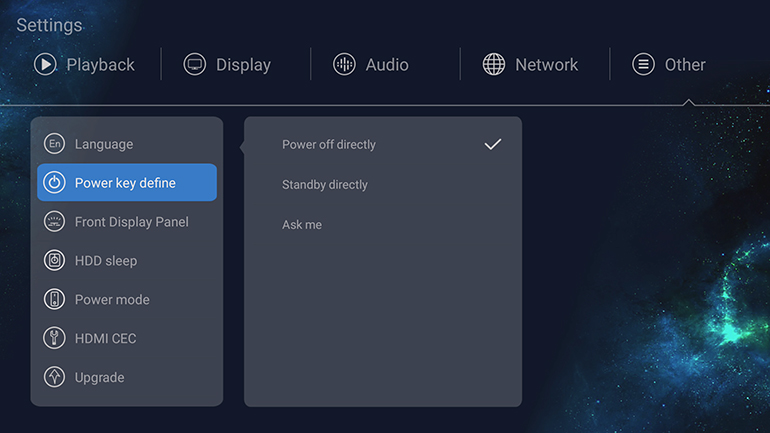The image size is (770, 433).
Task: Open the HDD sleep settings entry
Action: coord(106,261)
